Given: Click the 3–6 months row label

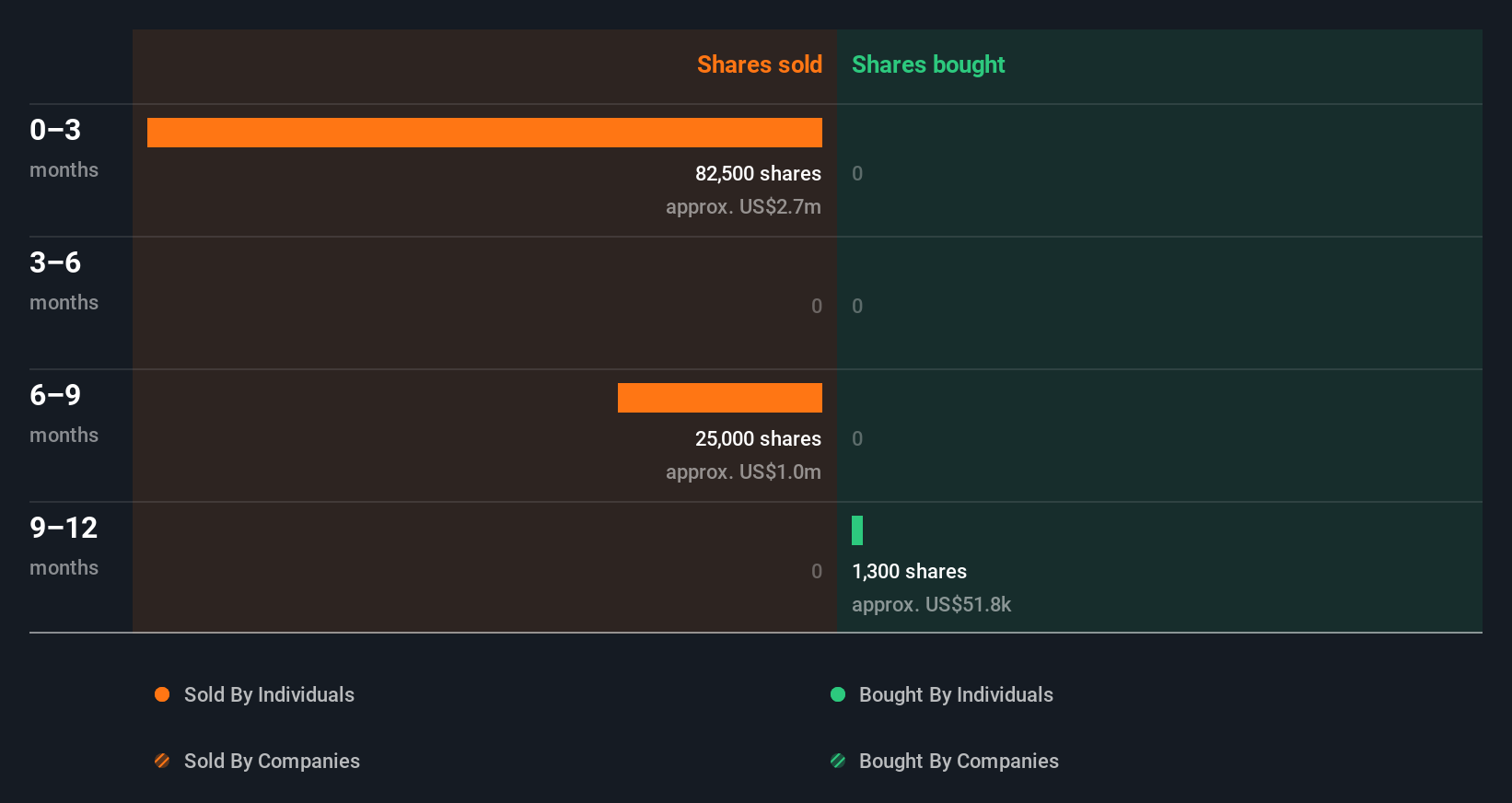Looking at the screenshot, I should tap(64, 281).
